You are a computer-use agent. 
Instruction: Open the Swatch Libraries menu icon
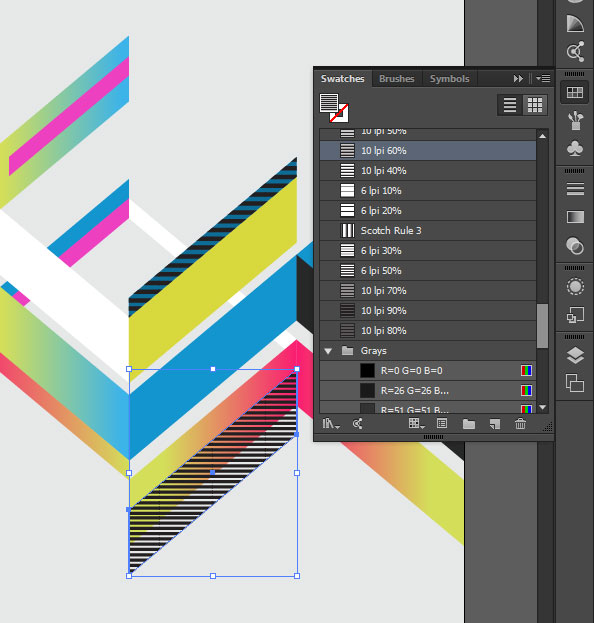pos(331,424)
